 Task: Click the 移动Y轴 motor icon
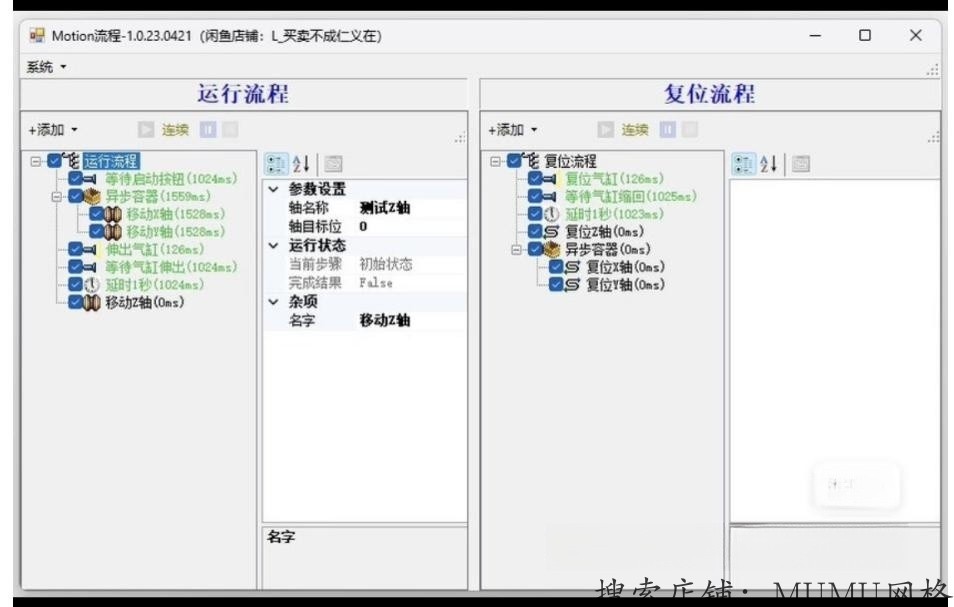click(x=113, y=232)
